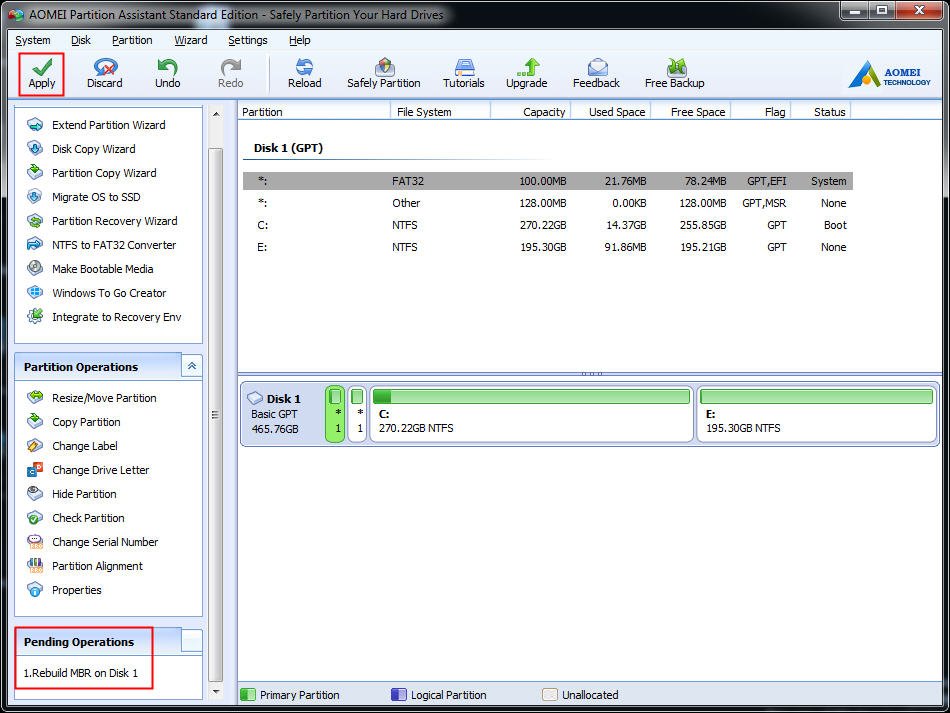This screenshot has width=950, height=713.
Task: Click the sidebar vertical scrollbar thumb
Action: (216, 414)
